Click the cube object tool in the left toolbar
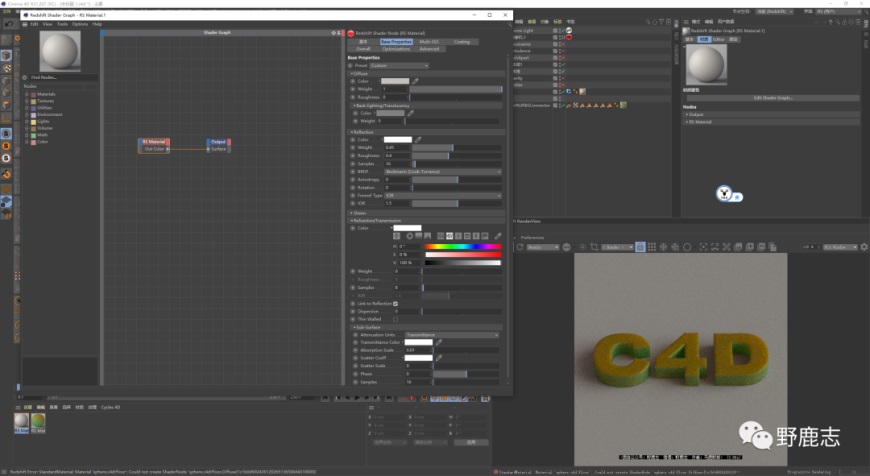 (x=6, y=55)
